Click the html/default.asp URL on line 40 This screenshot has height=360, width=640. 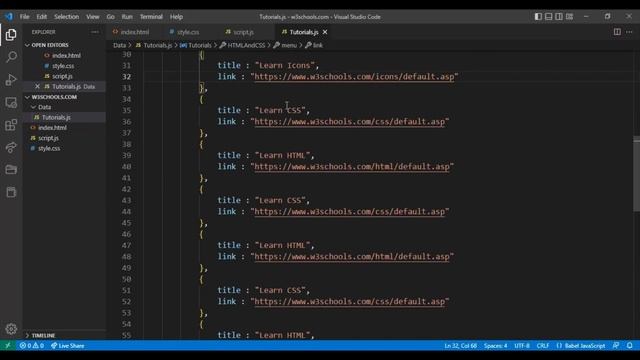[x=352, y=167]
